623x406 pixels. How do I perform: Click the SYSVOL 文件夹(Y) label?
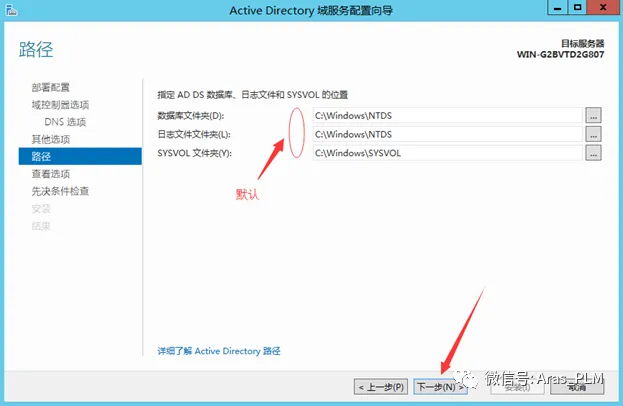[x=195, y=153]
